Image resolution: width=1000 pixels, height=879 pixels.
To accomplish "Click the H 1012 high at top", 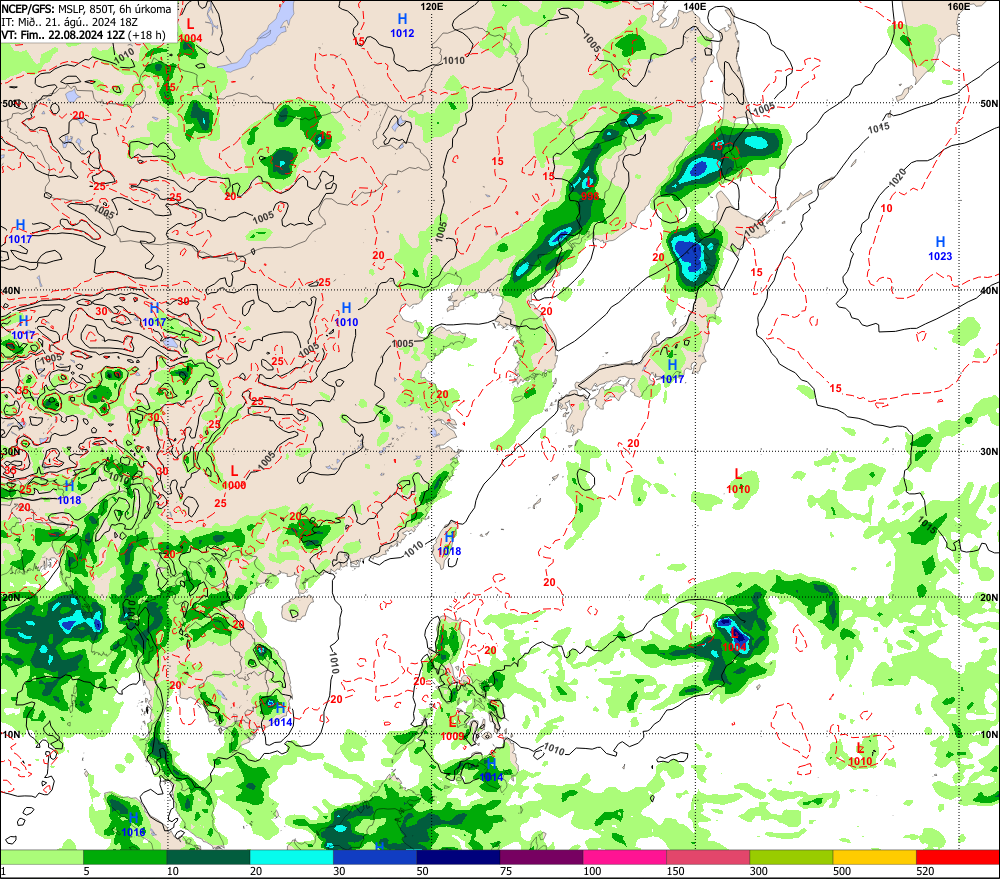I will (x=402, y=26).
